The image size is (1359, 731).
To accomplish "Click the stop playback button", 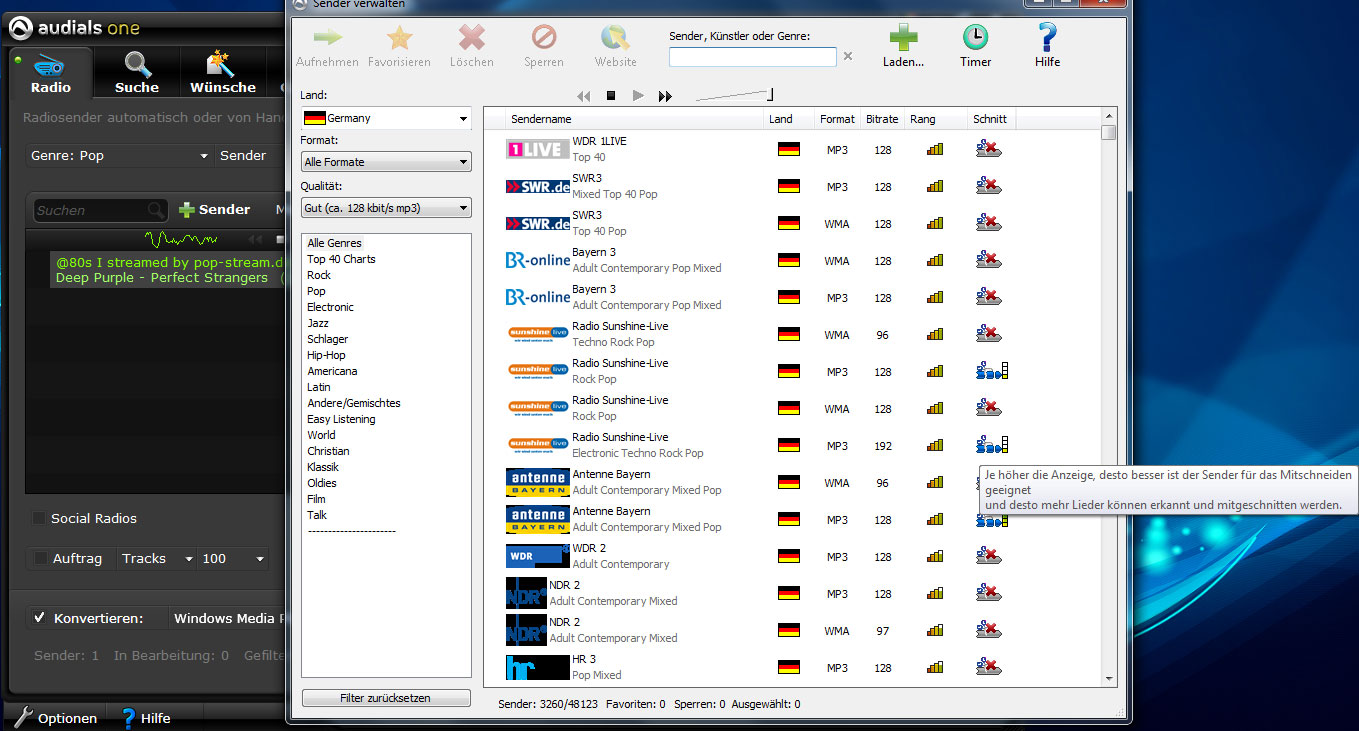I will (x=611, y=96).
